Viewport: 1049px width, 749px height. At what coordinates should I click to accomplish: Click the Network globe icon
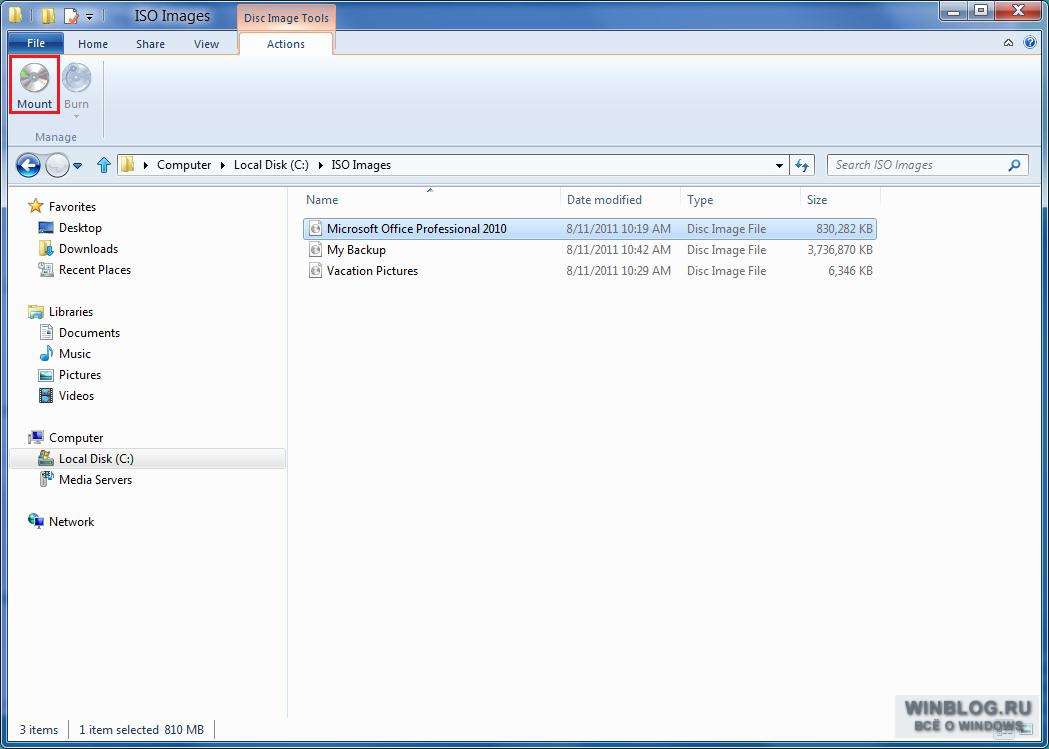click(35, 521)
